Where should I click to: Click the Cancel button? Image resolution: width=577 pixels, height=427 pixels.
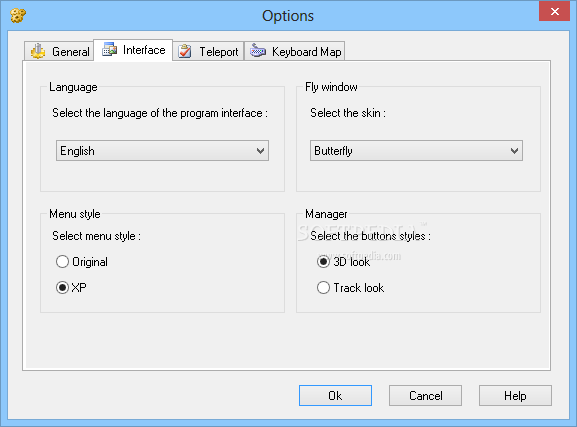tap(425, 396)
